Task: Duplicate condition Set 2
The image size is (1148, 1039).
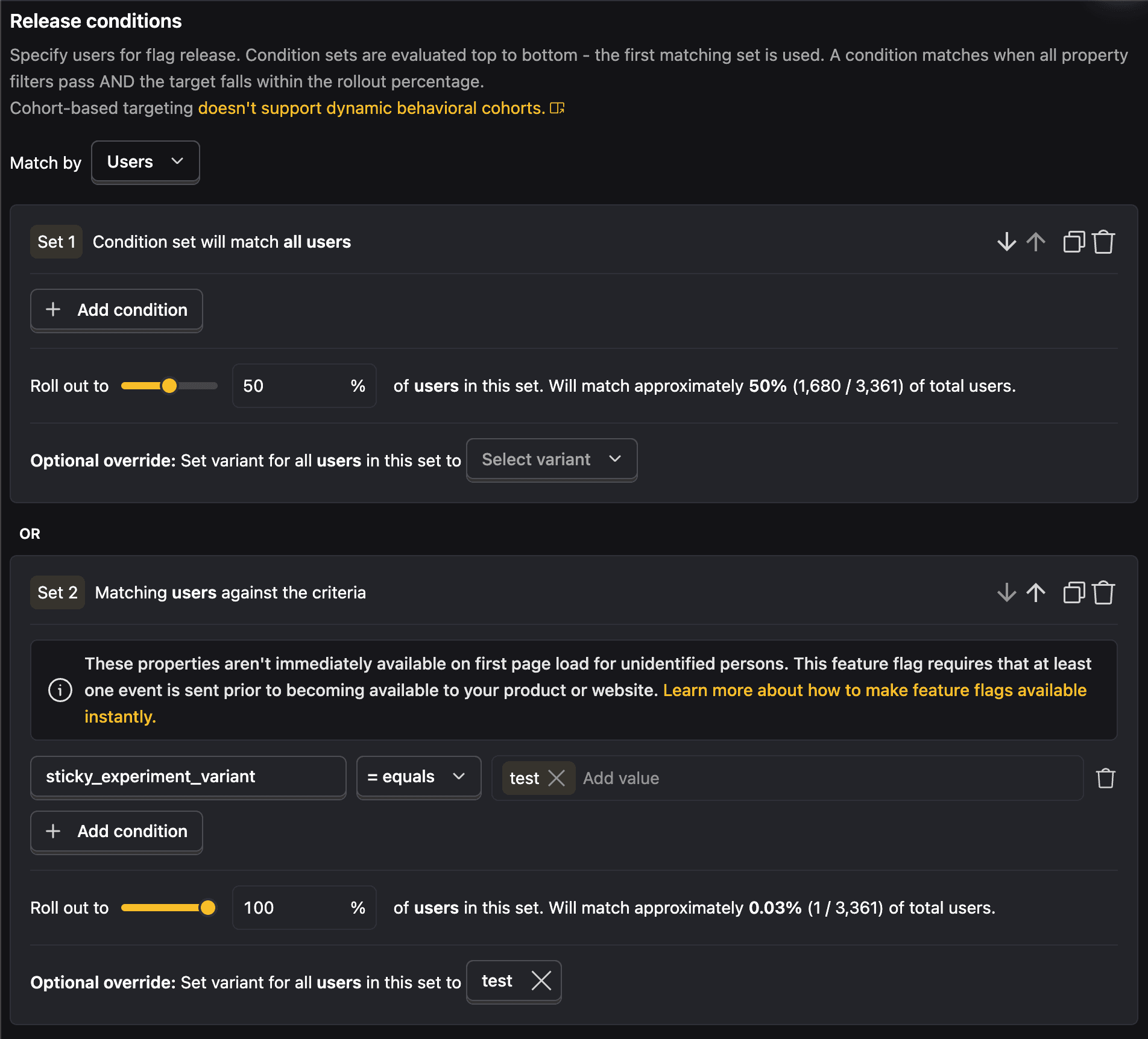Action: click(1074, 592)
